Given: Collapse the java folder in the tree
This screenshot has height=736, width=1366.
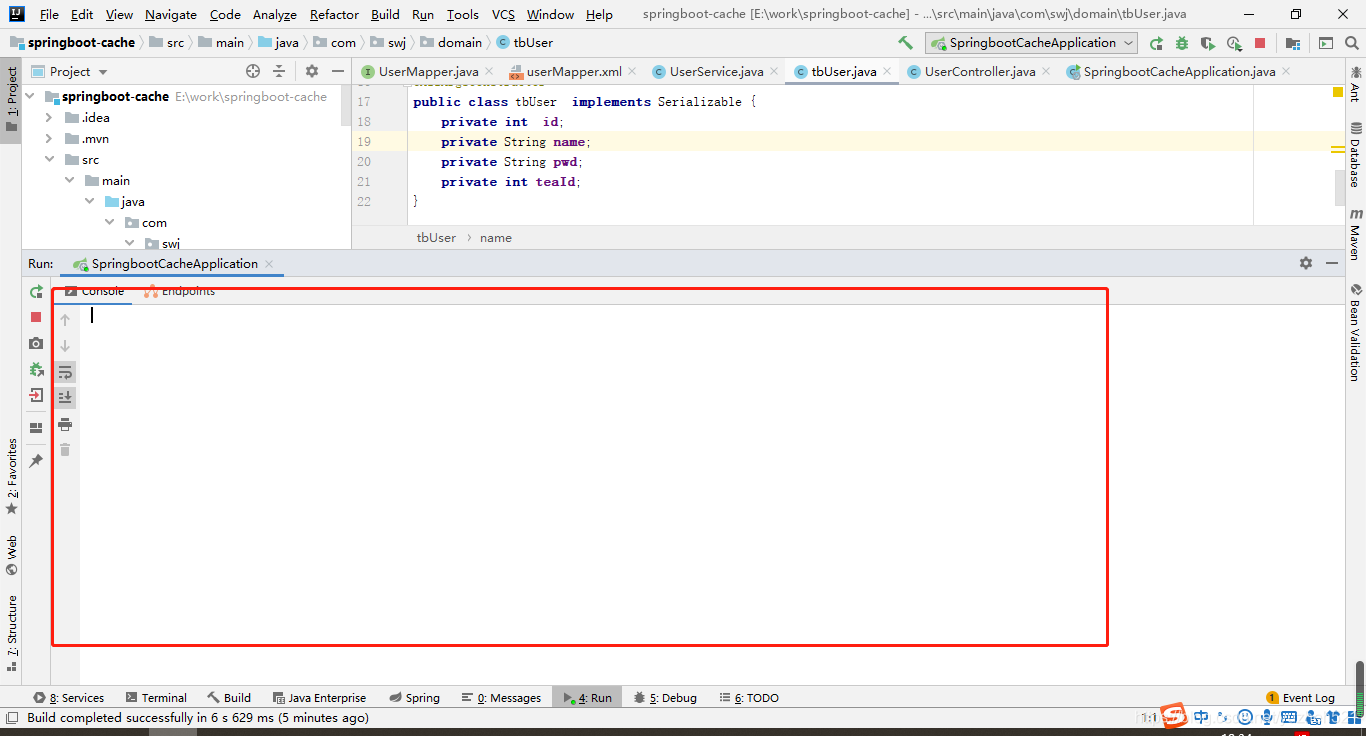Looking at the screenshot, I should [89, 202].
